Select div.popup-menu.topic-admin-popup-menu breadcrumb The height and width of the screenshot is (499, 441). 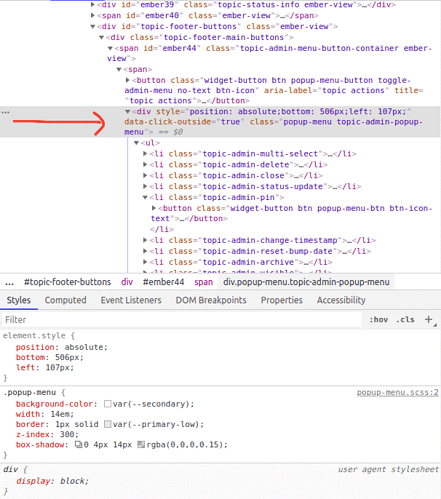306,282
